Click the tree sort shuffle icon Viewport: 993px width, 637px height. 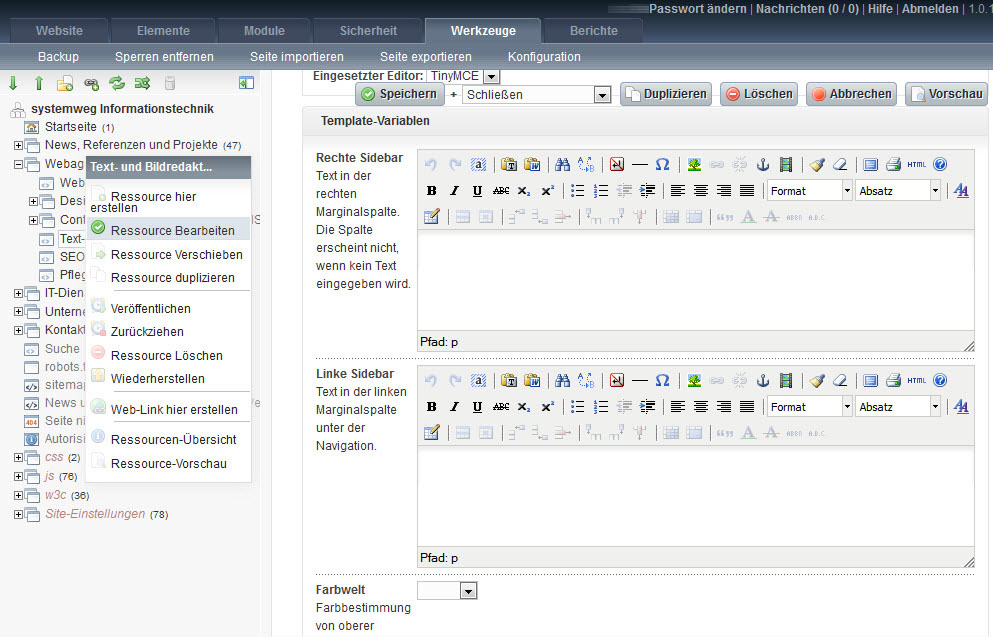pyautogui.click(x=142, y=83)
